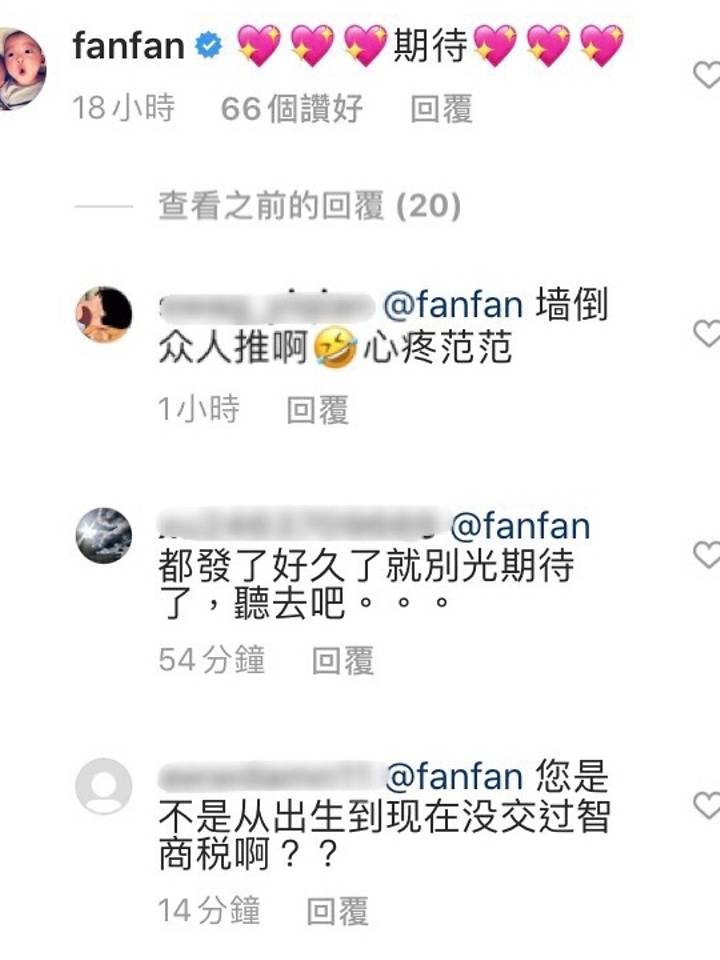This screenshot has width=720, height=960.
Task: Tap 回覆 under the 1小時 reply
Action: pyautogui.click(x=318, y=410)
